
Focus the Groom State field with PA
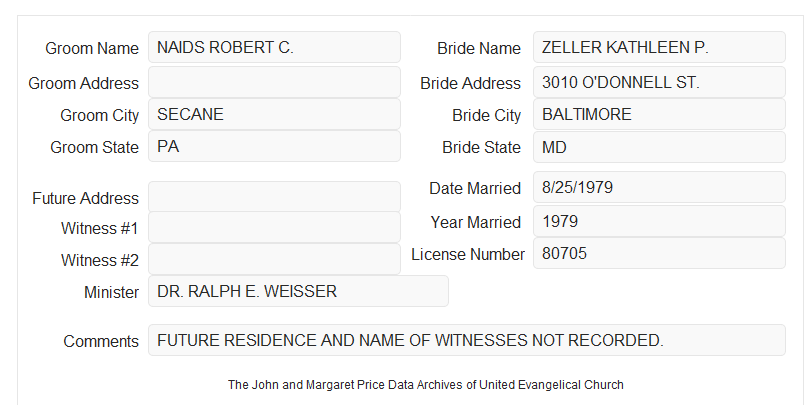(274, 146)
